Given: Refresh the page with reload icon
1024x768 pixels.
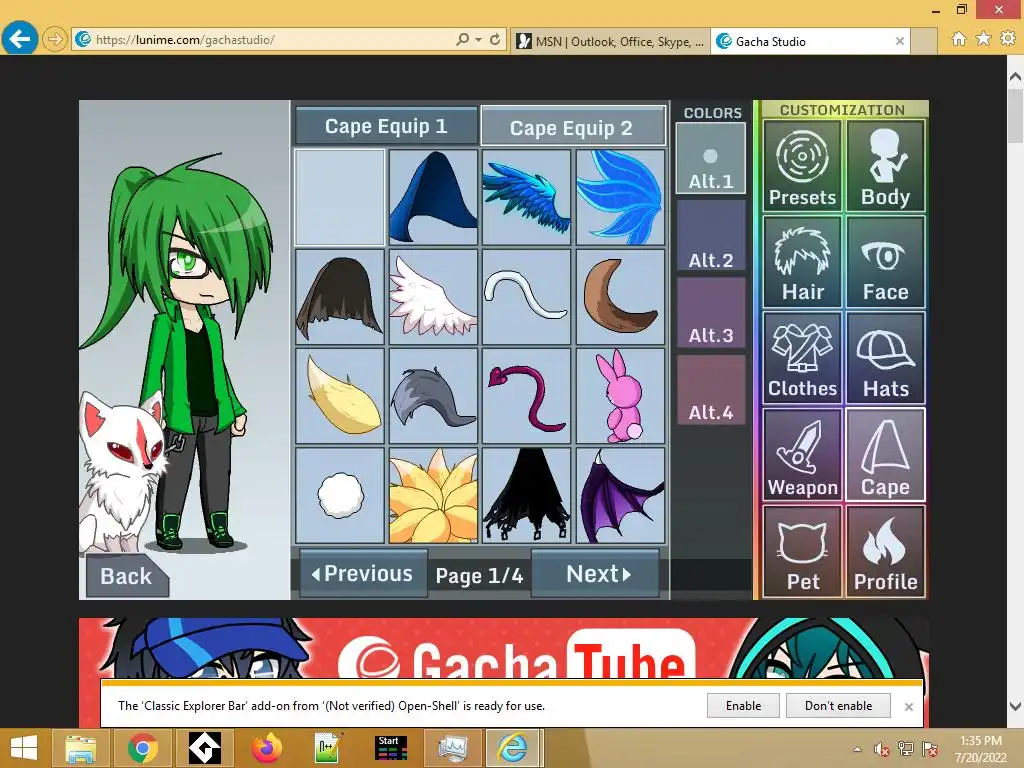Looking at the screenshot, I should click(495, 39).
